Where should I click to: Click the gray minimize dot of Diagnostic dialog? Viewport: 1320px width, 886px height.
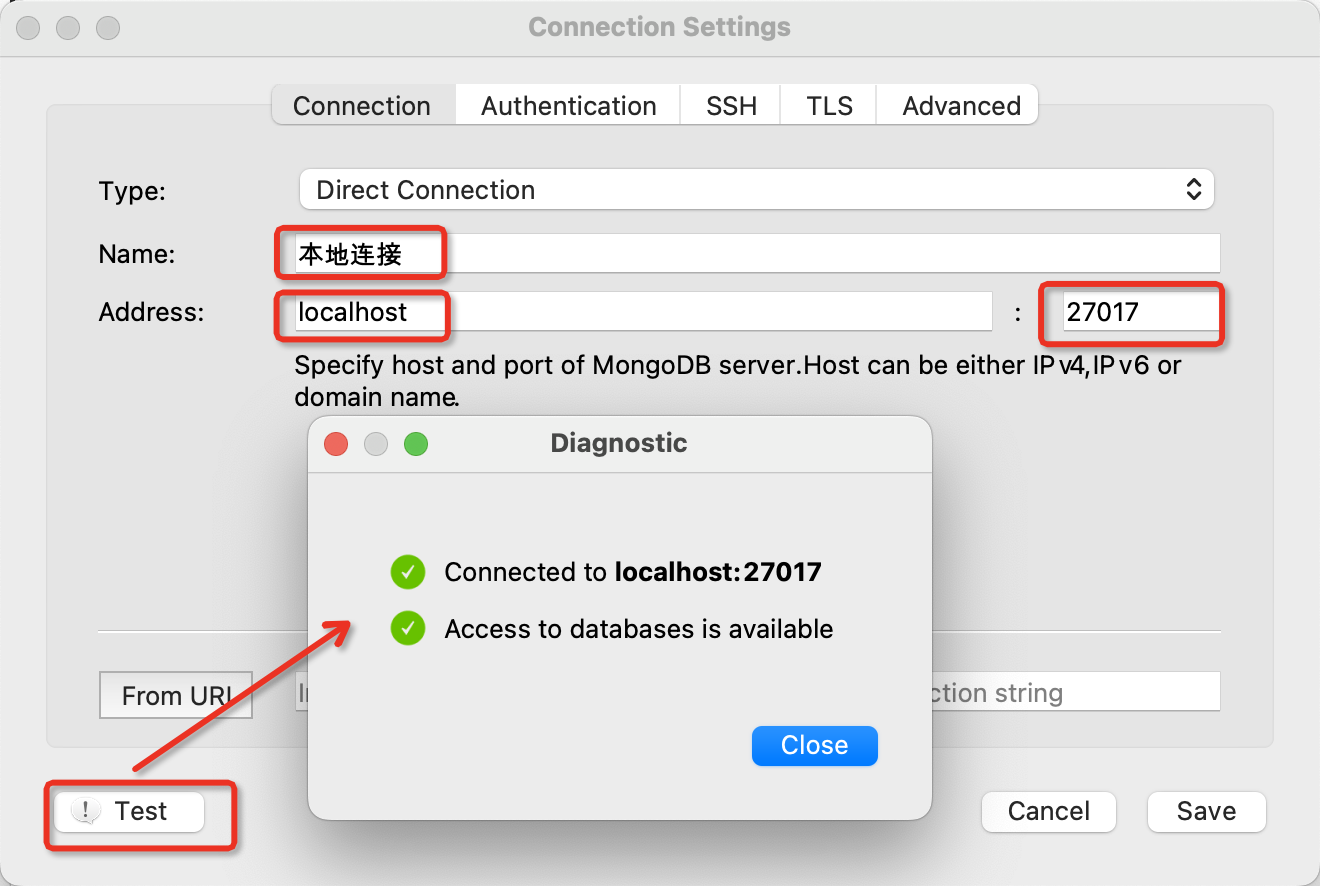376,443
